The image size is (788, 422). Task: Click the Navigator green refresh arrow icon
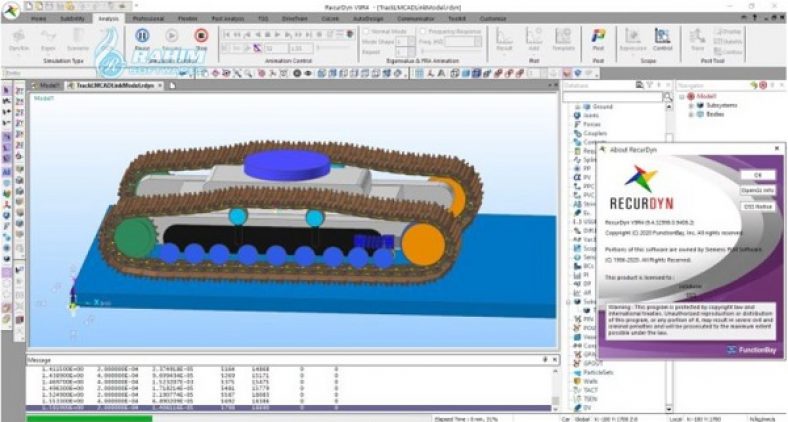pos(753,85)
